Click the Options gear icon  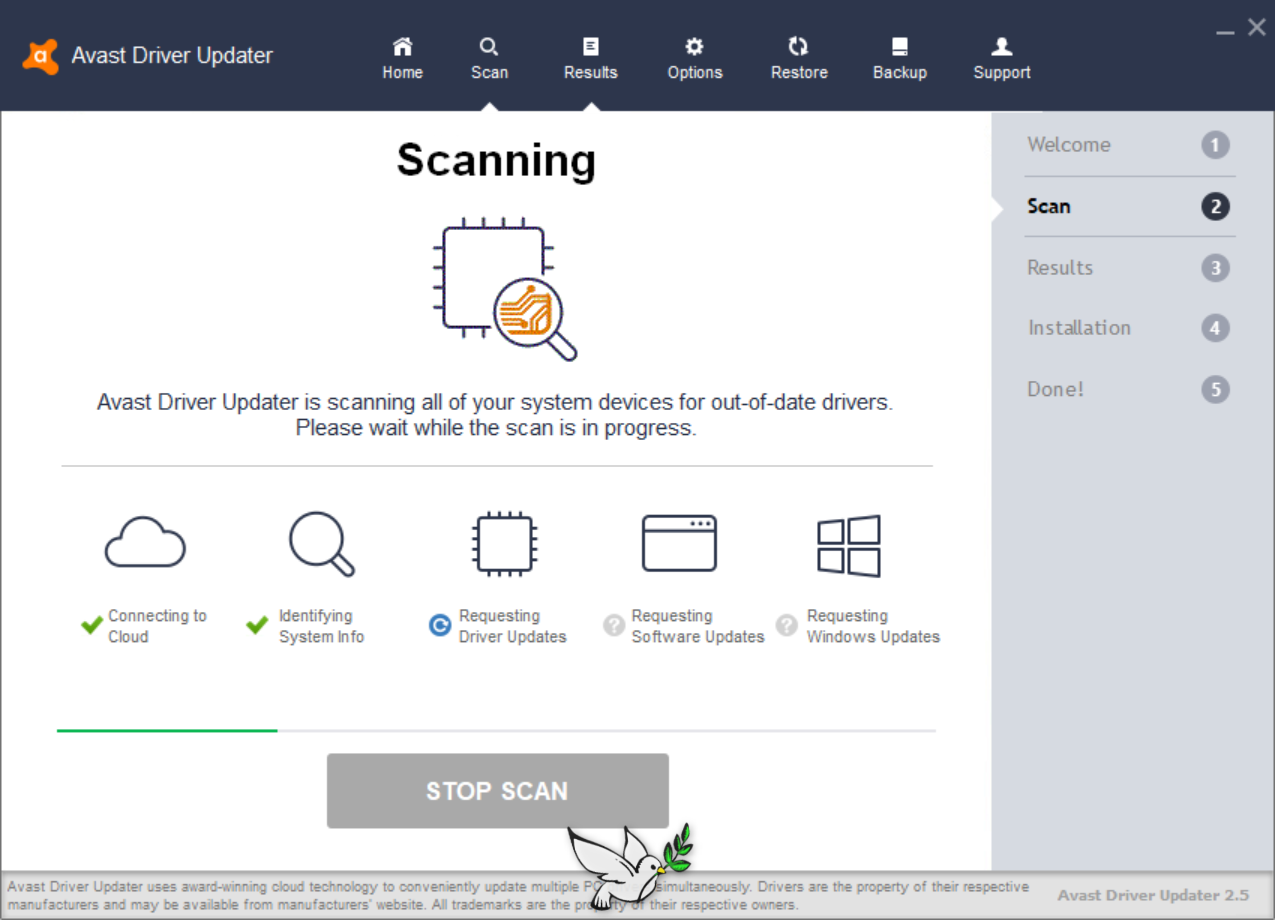pyautogui.click(x=694, y=46)
